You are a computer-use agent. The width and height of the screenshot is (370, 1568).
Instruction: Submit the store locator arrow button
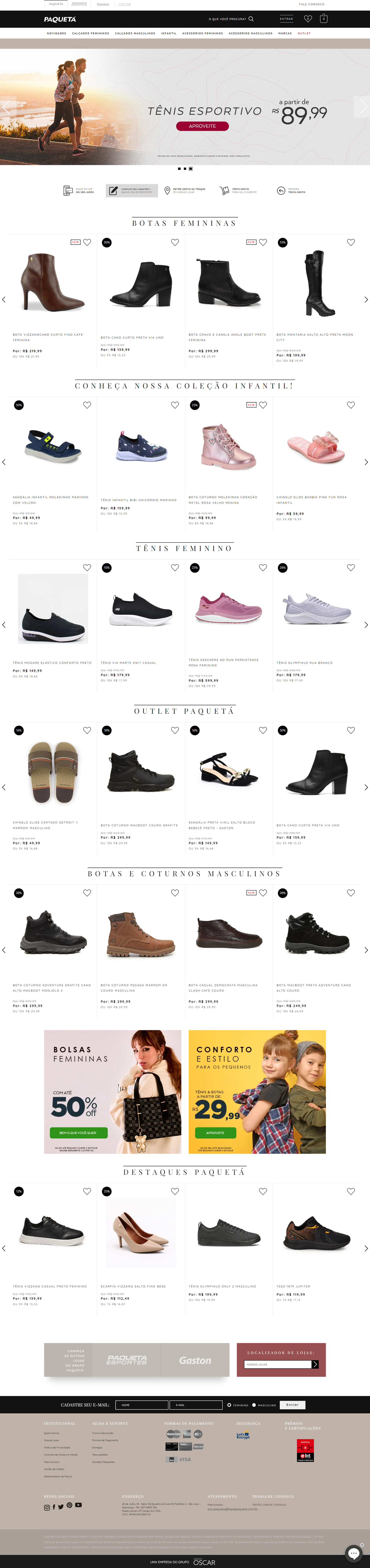point(315,1364)
